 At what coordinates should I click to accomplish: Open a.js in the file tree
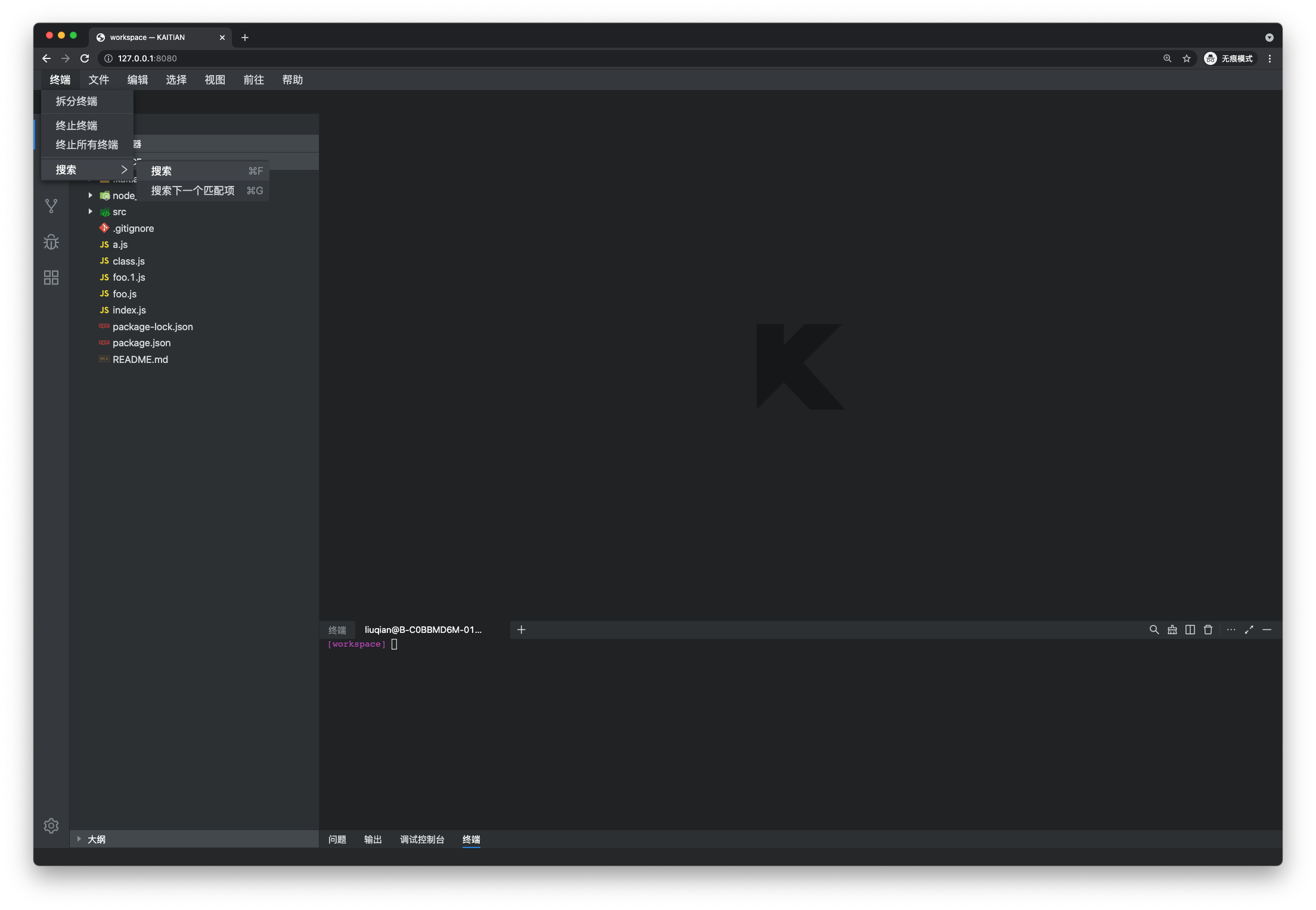click(194, 244)
